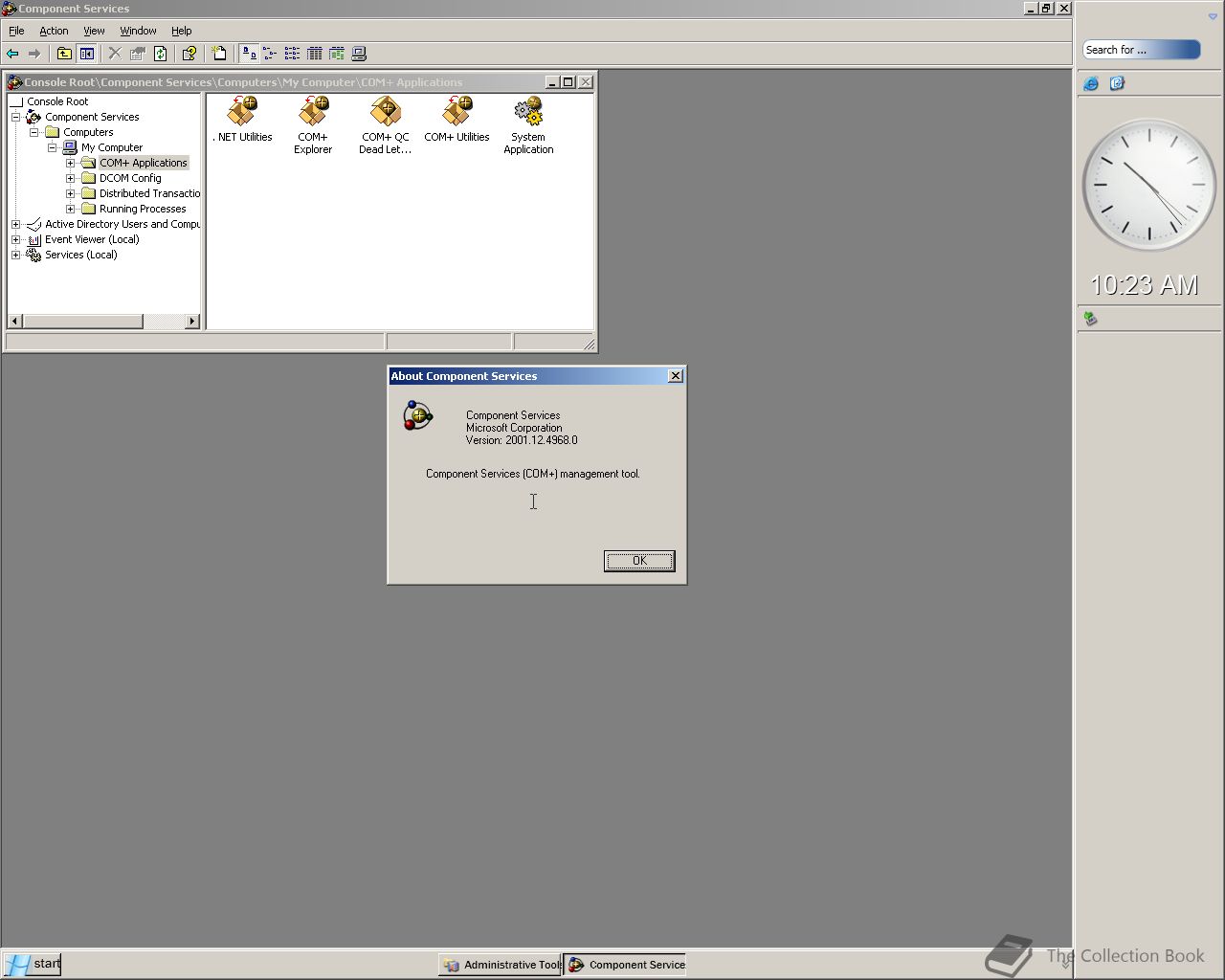The height and width of the screenshot is (980, 1225).
Task: Click the Start button
Action: [x=32, y=964]
